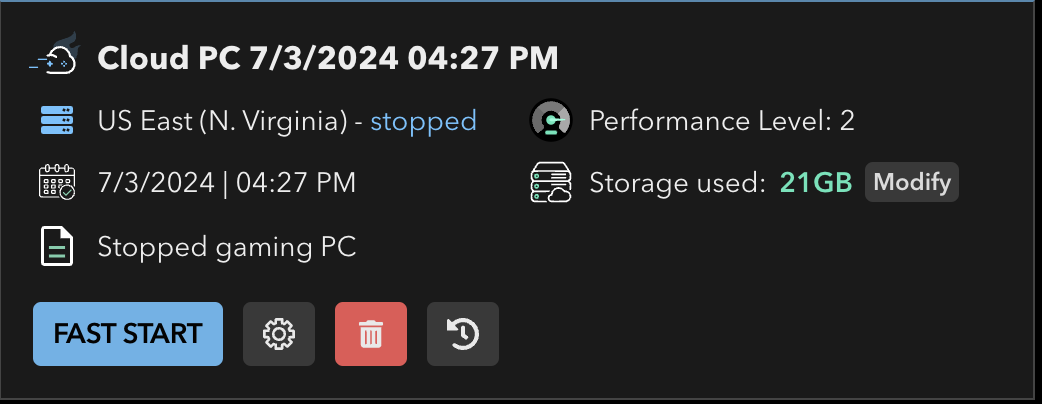Viewport: 1042px width, 404px height.
Task: Click the 7/3/2024 | 04:27 PM timestamp
Action: pos(227,182)
